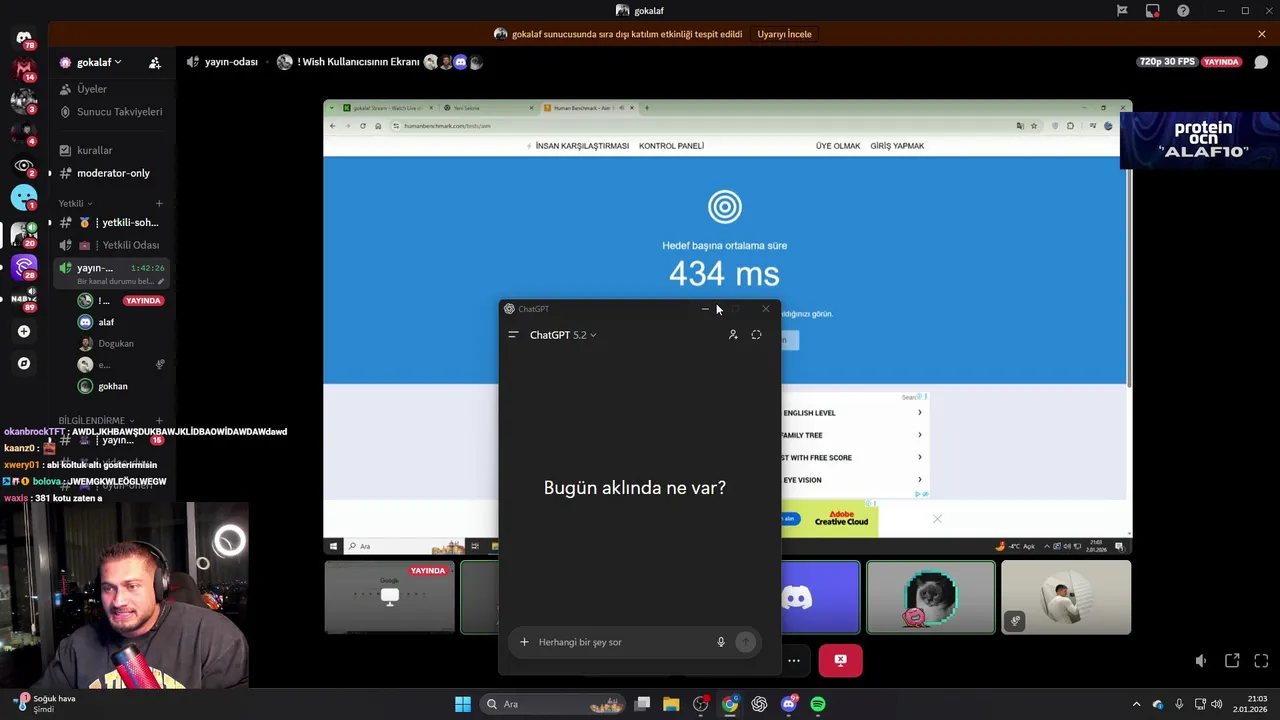The height and width of the screenshot is (720, 1280).
Task: Stop watching stream red button
Action: (x=840, y=660)
